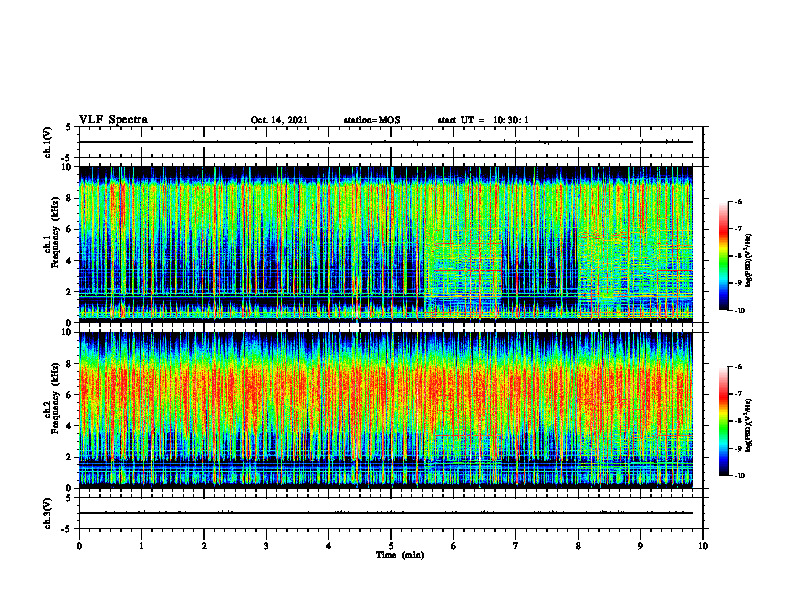Click time axis tick label "0"
Image resolution: width=792 pixels, height=612 pixels.
[x=79, y=546]
